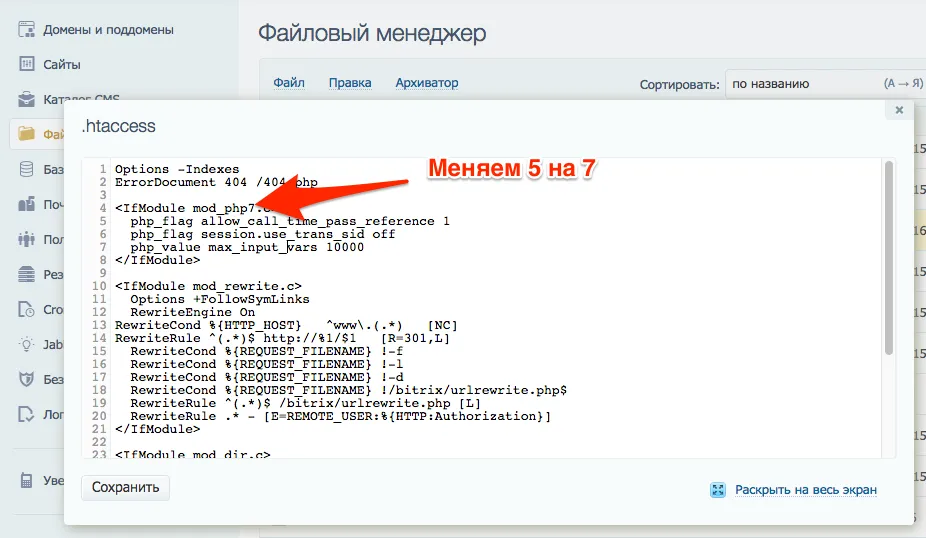Click IfModule mod_rewrite.c line

[x=208, y=286]
